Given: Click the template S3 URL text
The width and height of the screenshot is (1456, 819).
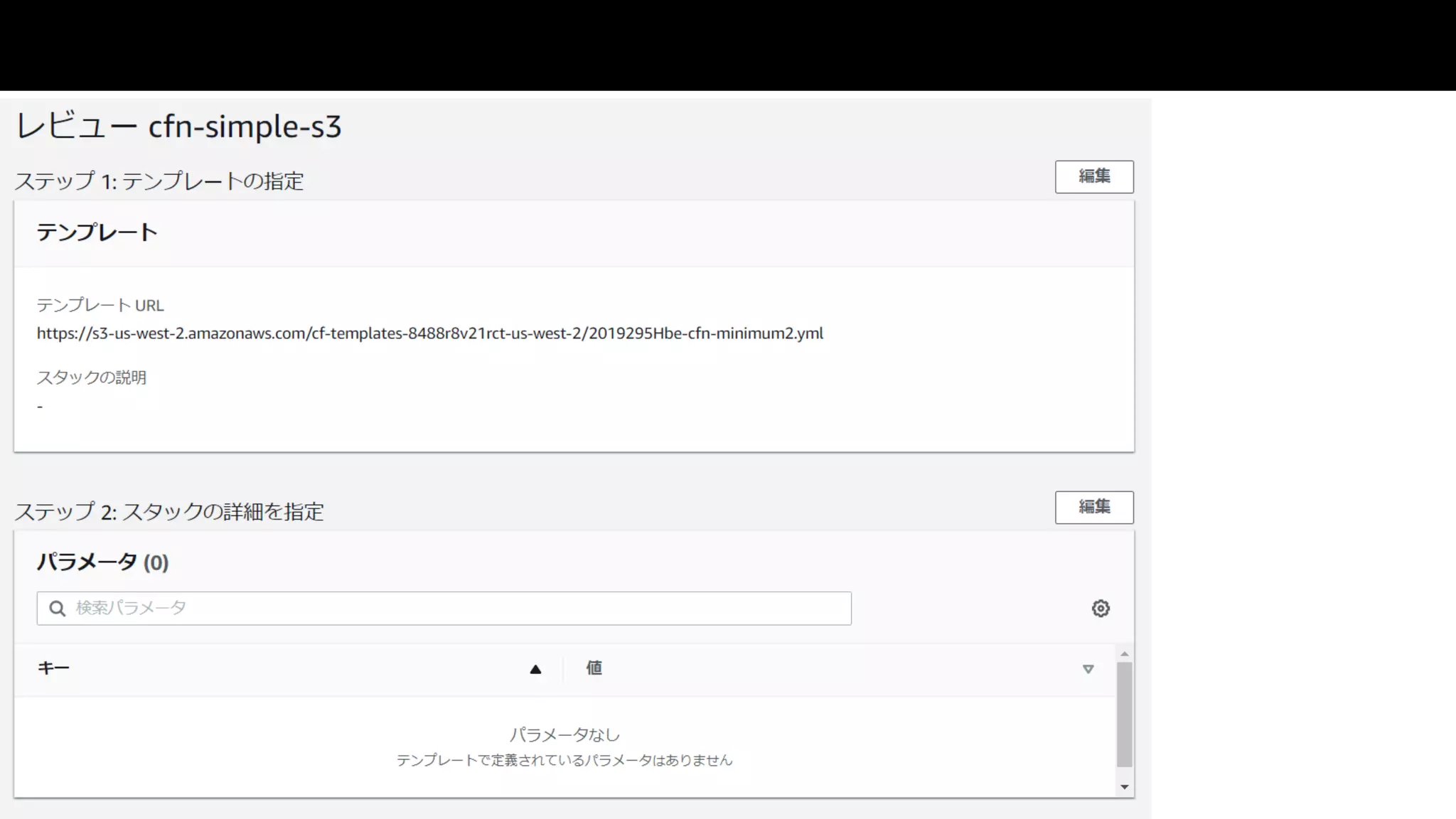Looking at the screenshot, I should (x=429, y=333).
